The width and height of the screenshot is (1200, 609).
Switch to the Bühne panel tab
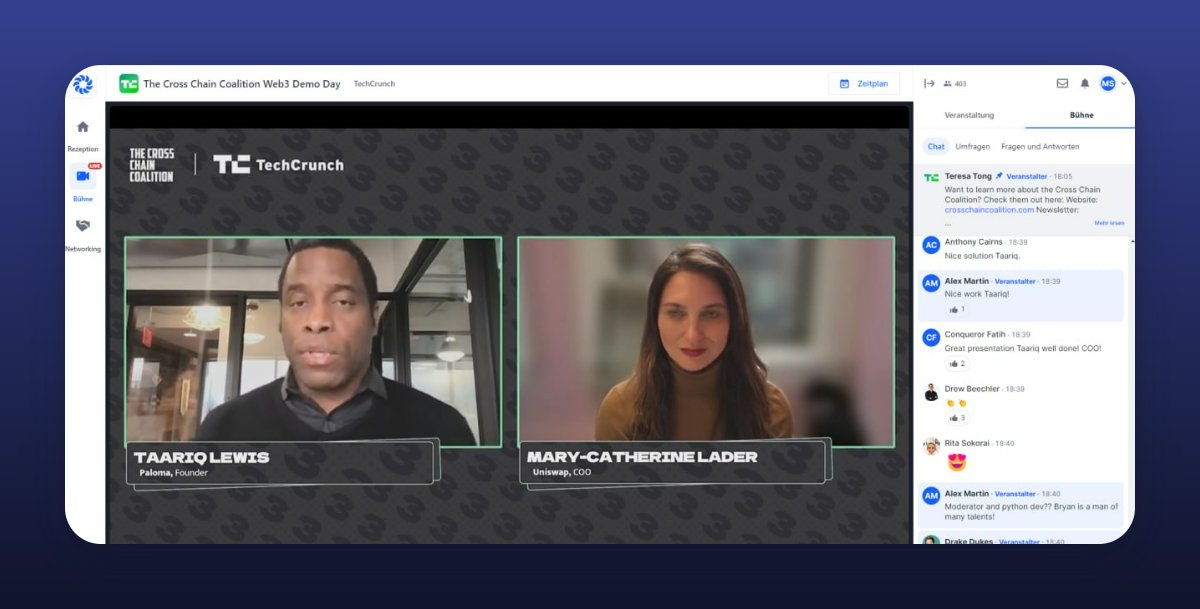(1081, 115)
